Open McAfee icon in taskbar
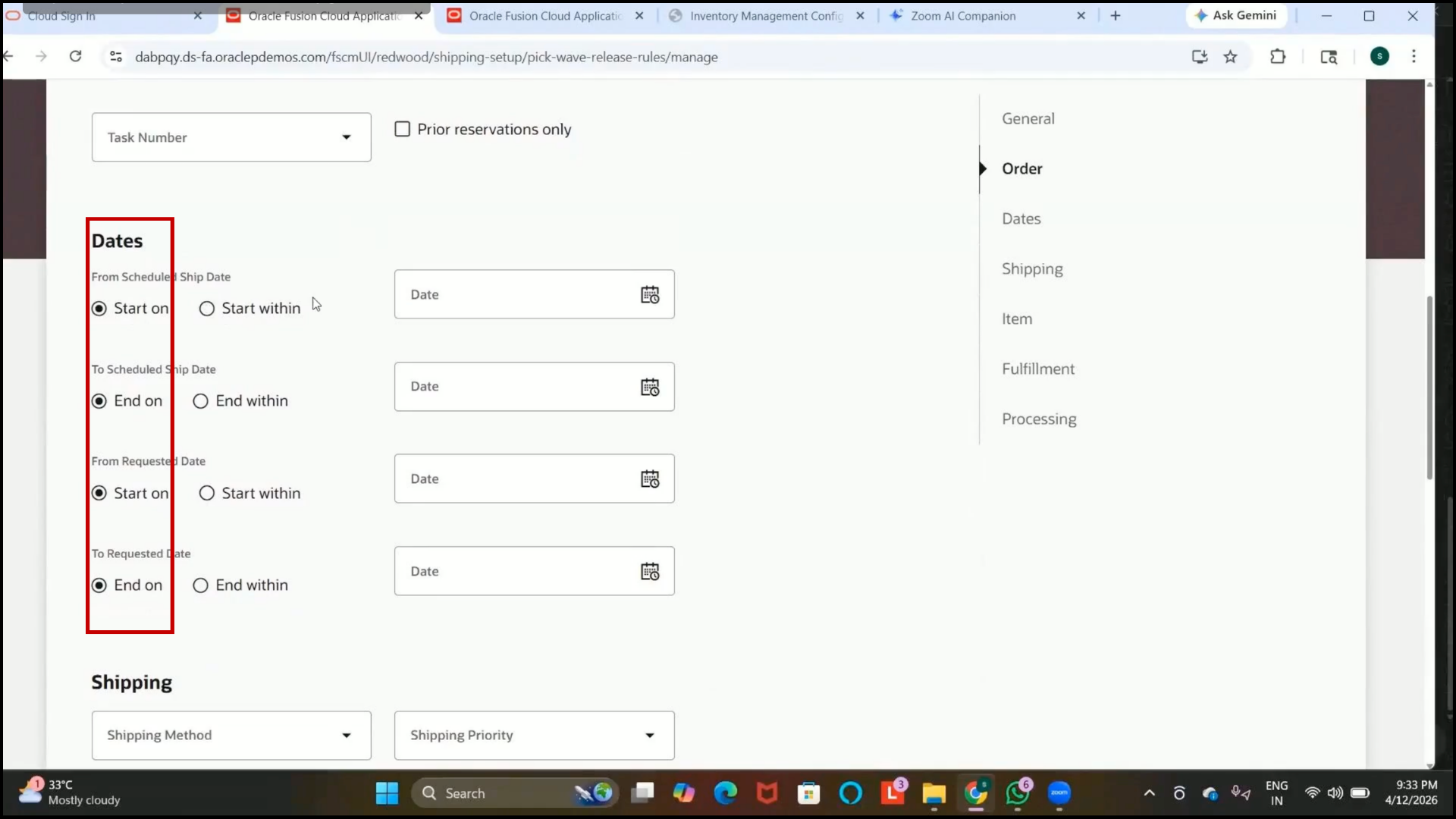 [x=767, y=793]
